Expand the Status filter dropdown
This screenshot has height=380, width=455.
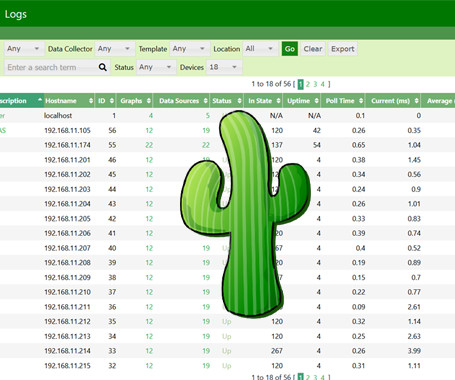156,67
